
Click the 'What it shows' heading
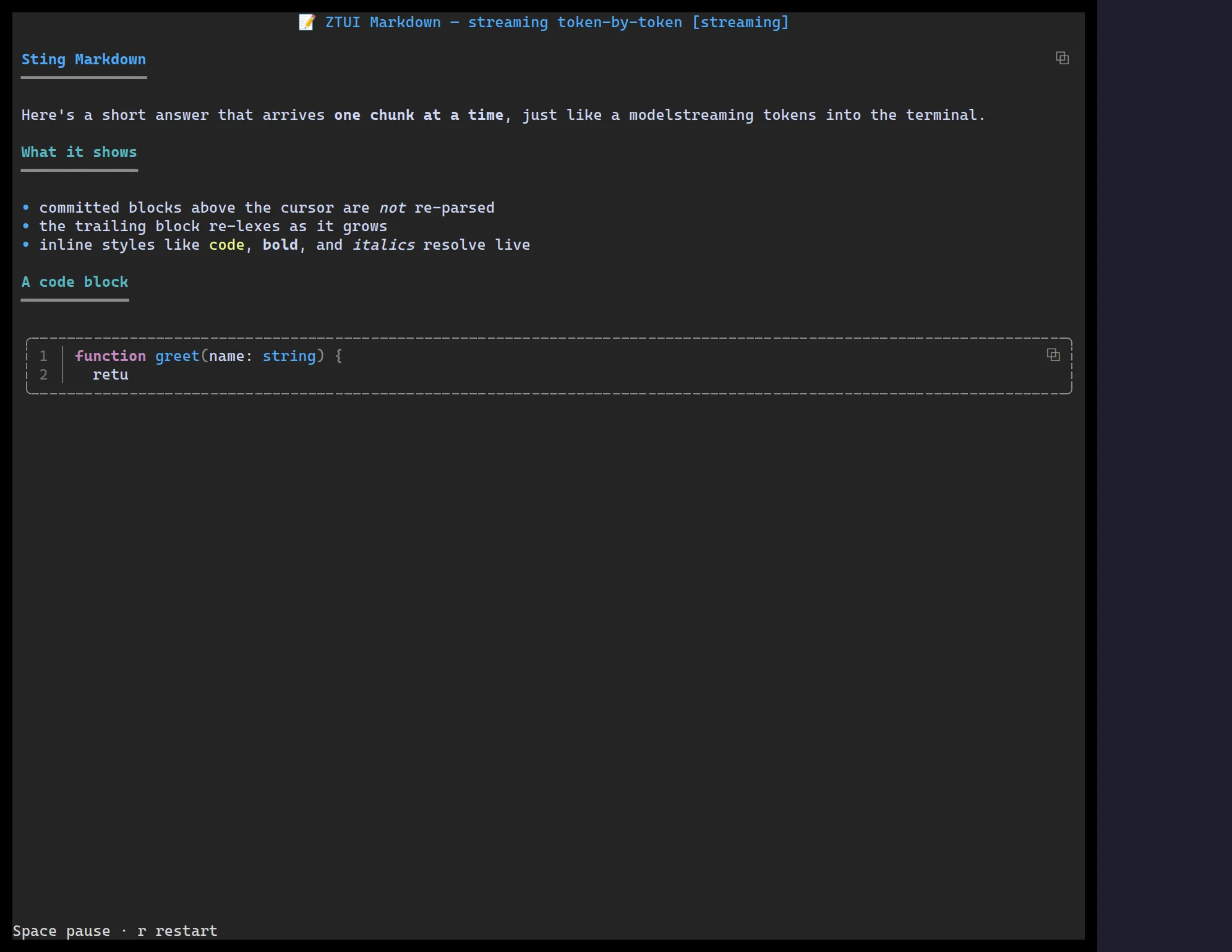point(79,152)
